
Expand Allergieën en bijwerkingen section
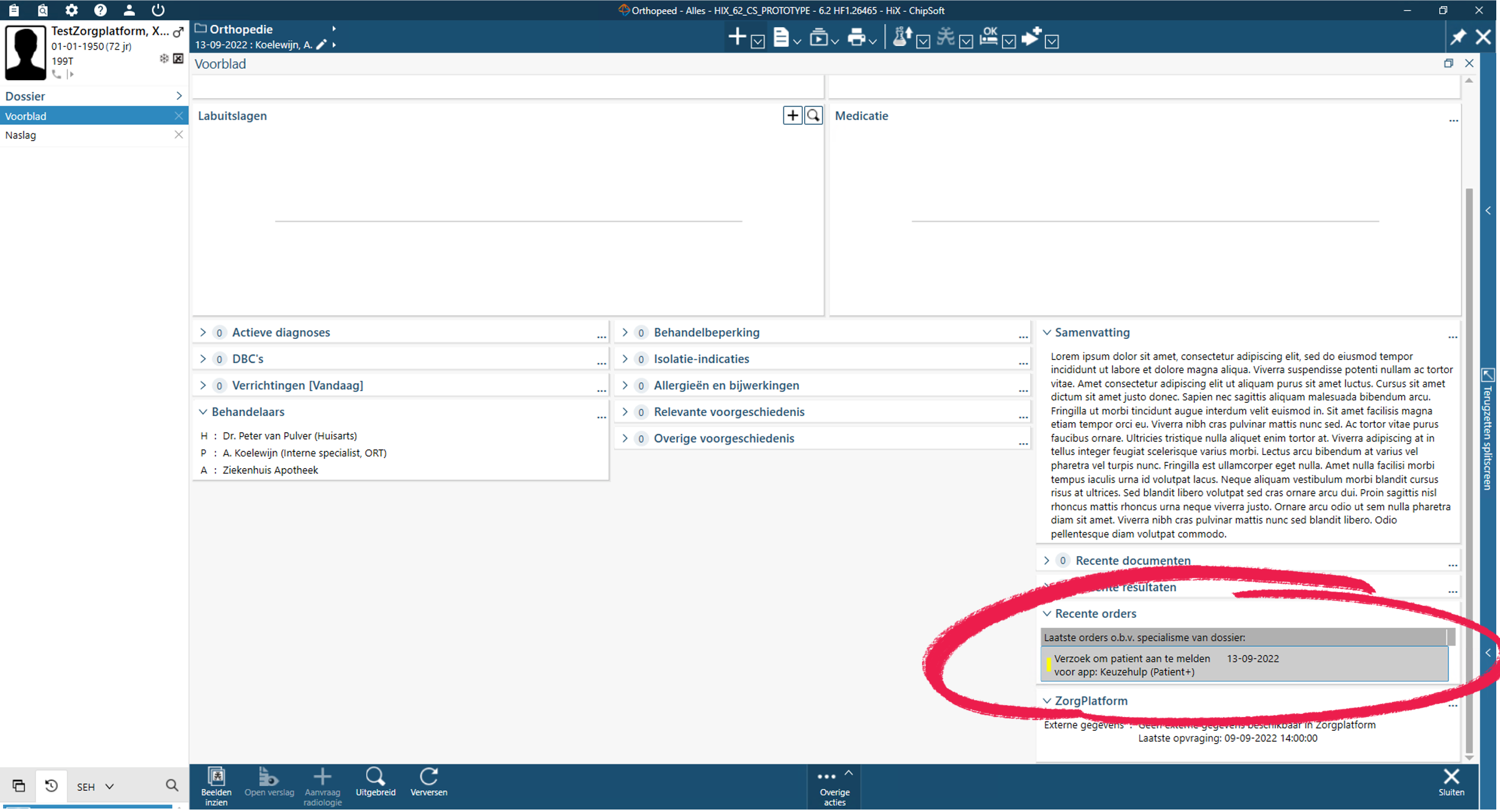[625, 386]
